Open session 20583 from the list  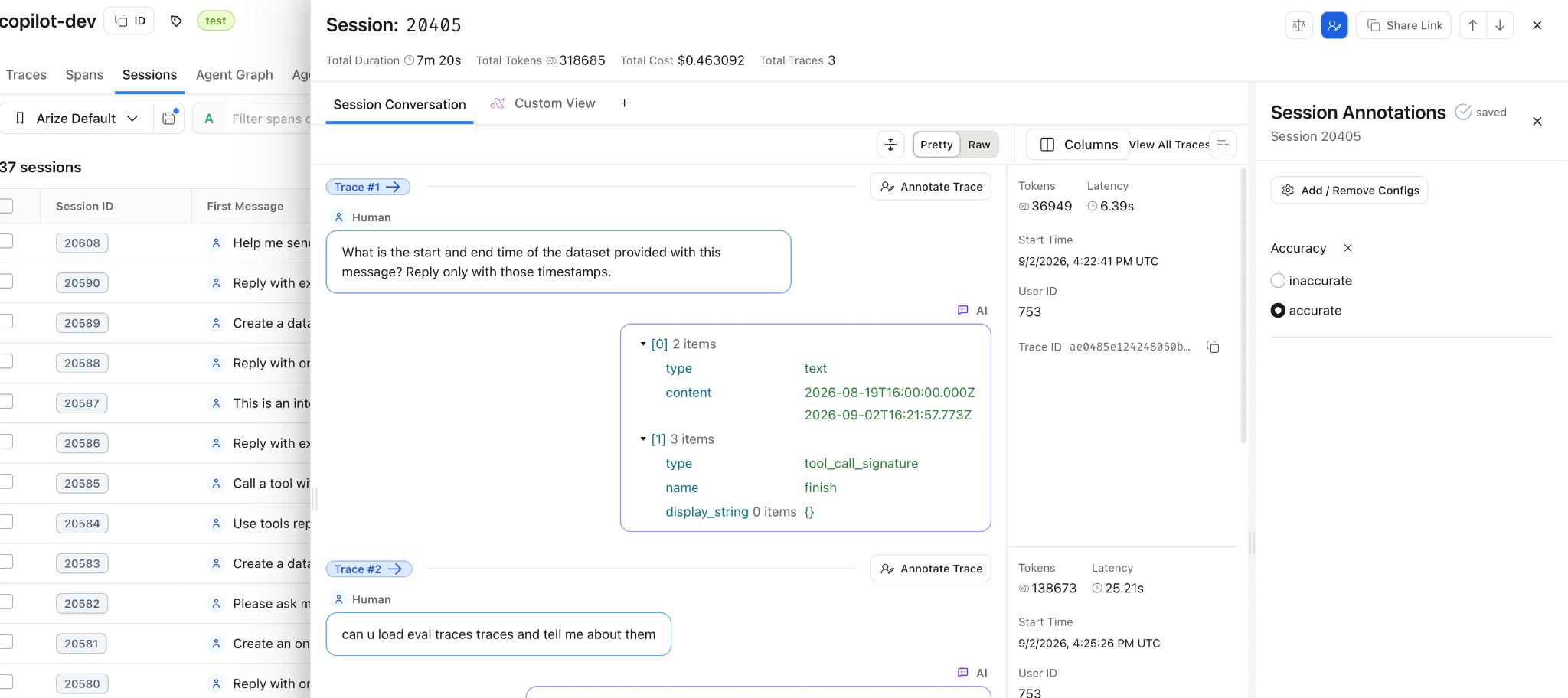coord(82,563)
